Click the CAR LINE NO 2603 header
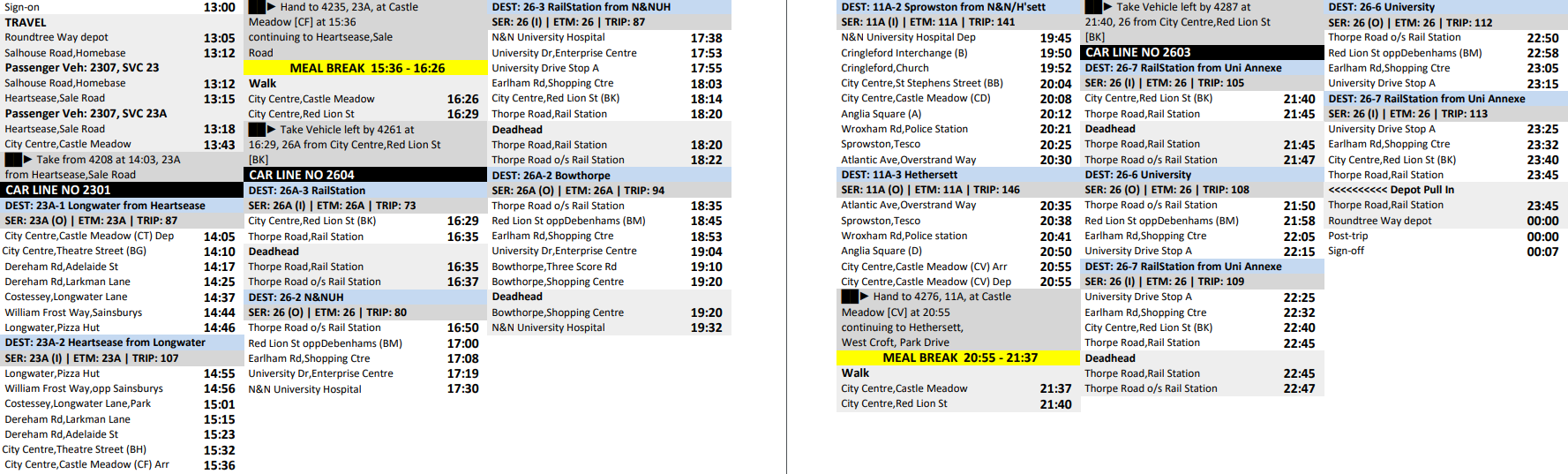1568x474 pixels. [1202, 53]
